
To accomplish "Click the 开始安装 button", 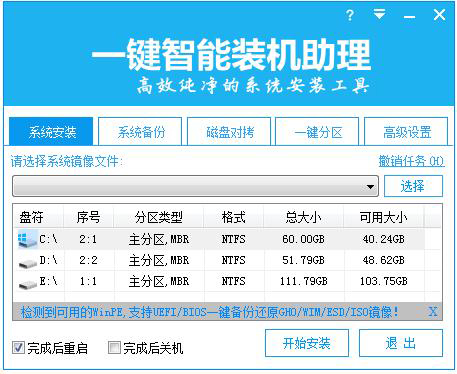I will [x=307, y=343].
